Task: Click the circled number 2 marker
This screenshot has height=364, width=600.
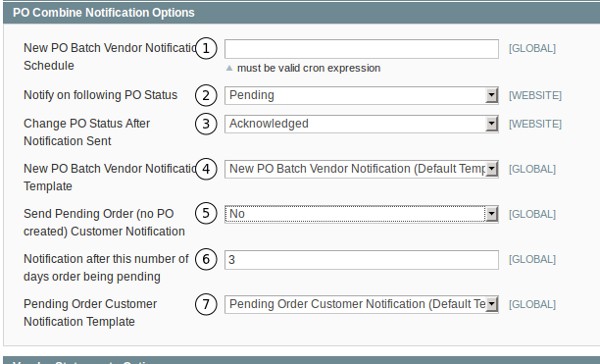Action: pyautogui.click(x=206, y=95)
